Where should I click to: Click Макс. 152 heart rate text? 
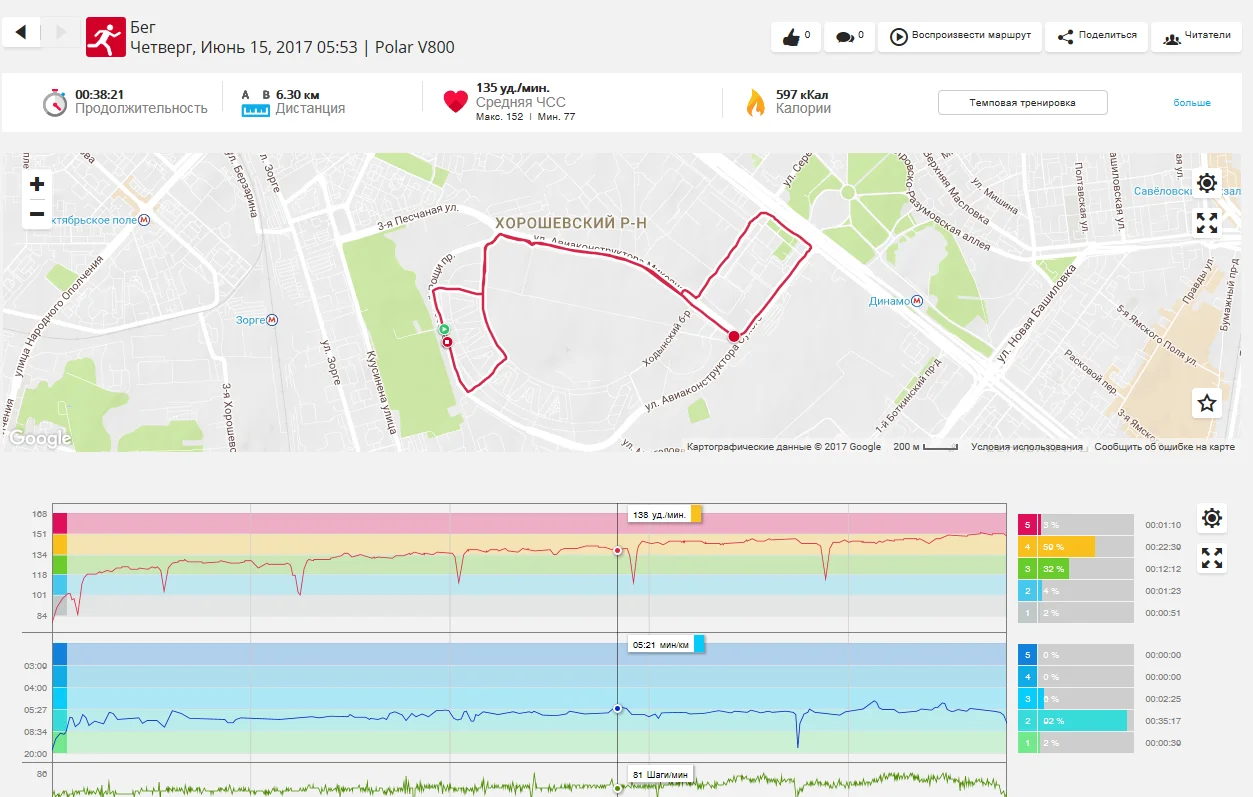pos(500,117)
